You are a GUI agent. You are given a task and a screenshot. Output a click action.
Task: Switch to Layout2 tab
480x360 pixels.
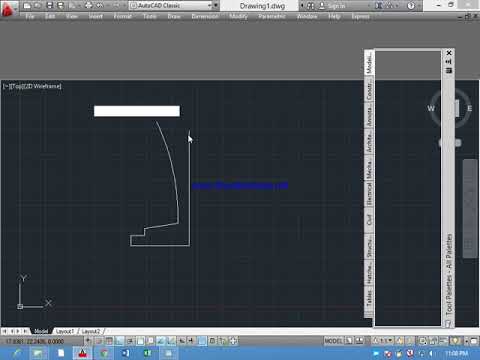[91, 331]
